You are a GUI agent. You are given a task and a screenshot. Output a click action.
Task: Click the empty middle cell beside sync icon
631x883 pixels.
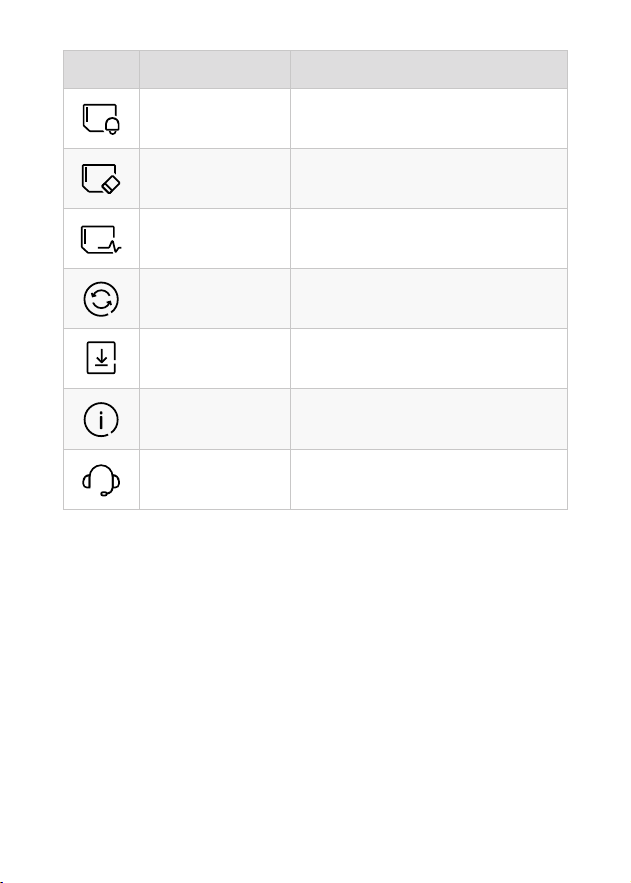pos(215,299)
